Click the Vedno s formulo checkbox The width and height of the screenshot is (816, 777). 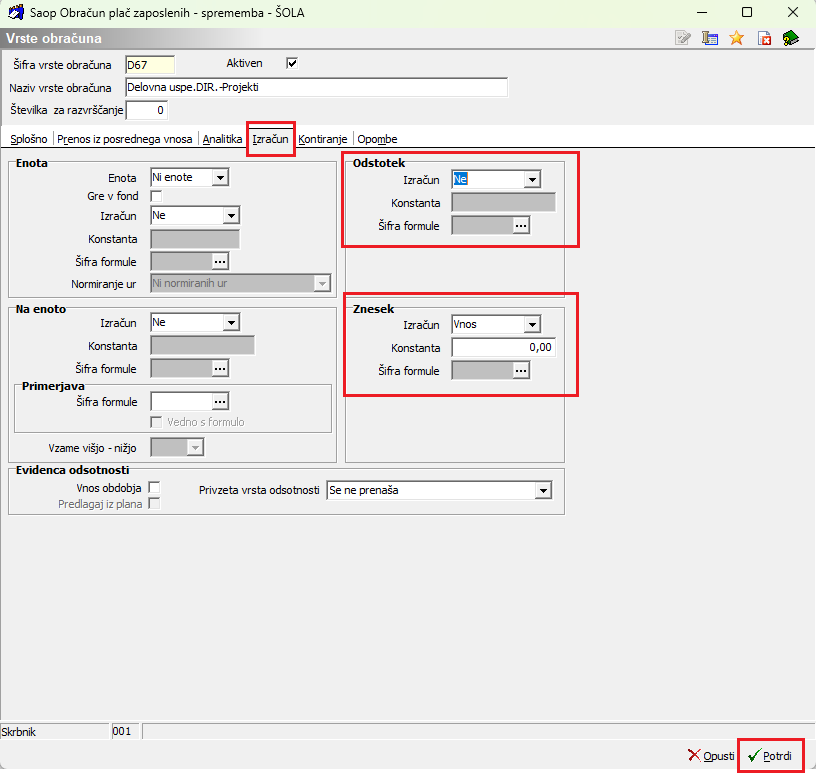click(x=156, y=422)
